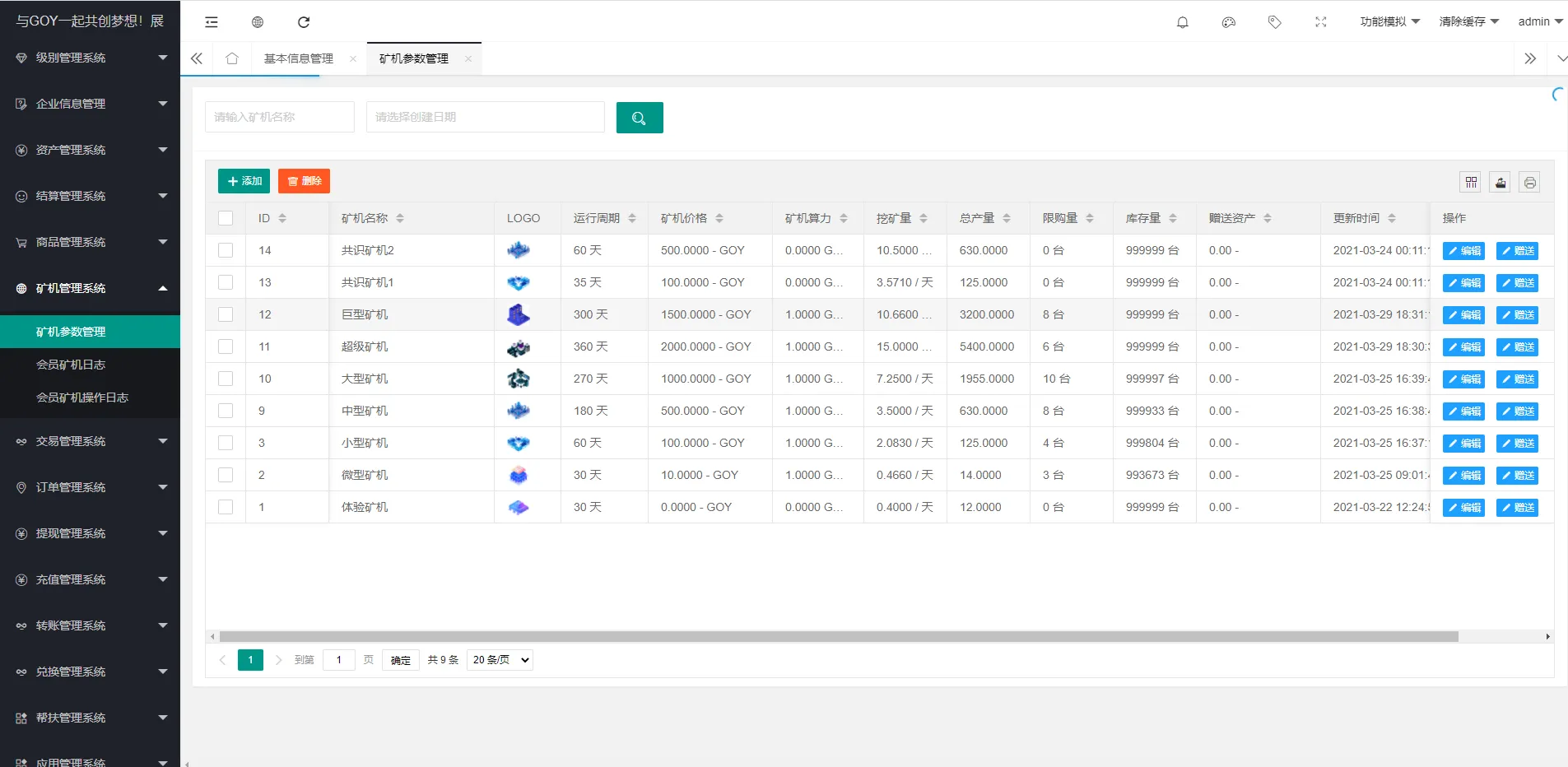Click the print table icon
The width and height of the screenshot is (1568, 767).
click(1529, 183)
